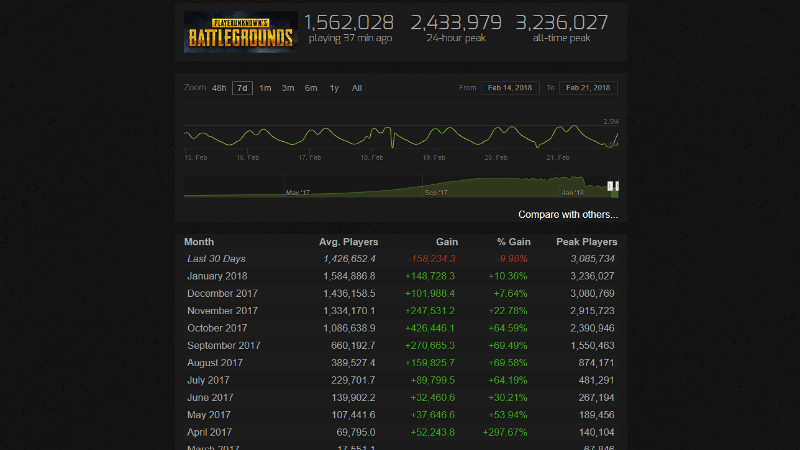800x450 pixels.
Task: Click the From date field Feb 14, 2018
Action: click(x=510, y=88)
